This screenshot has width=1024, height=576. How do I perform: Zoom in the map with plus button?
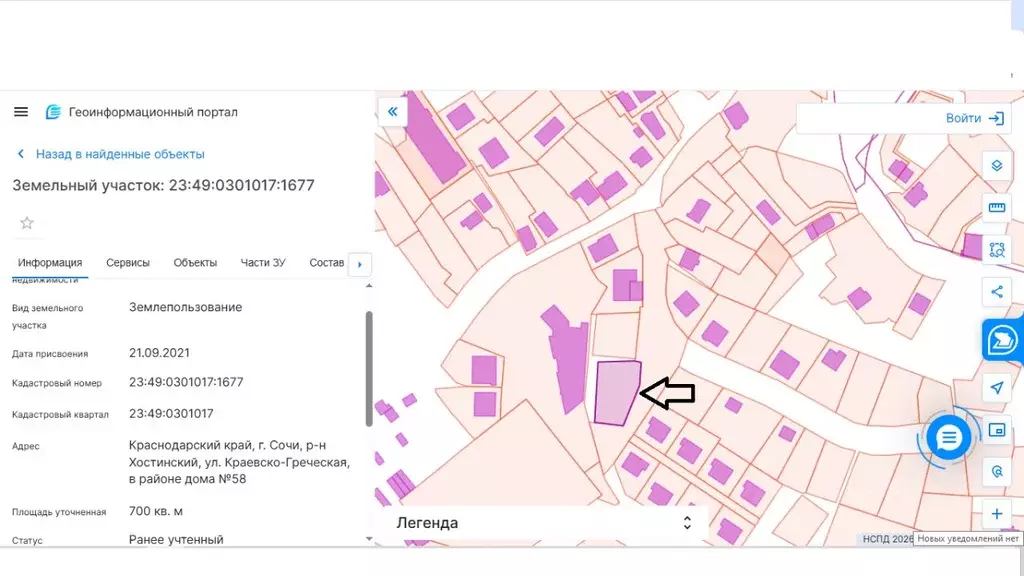pos(996,514)
